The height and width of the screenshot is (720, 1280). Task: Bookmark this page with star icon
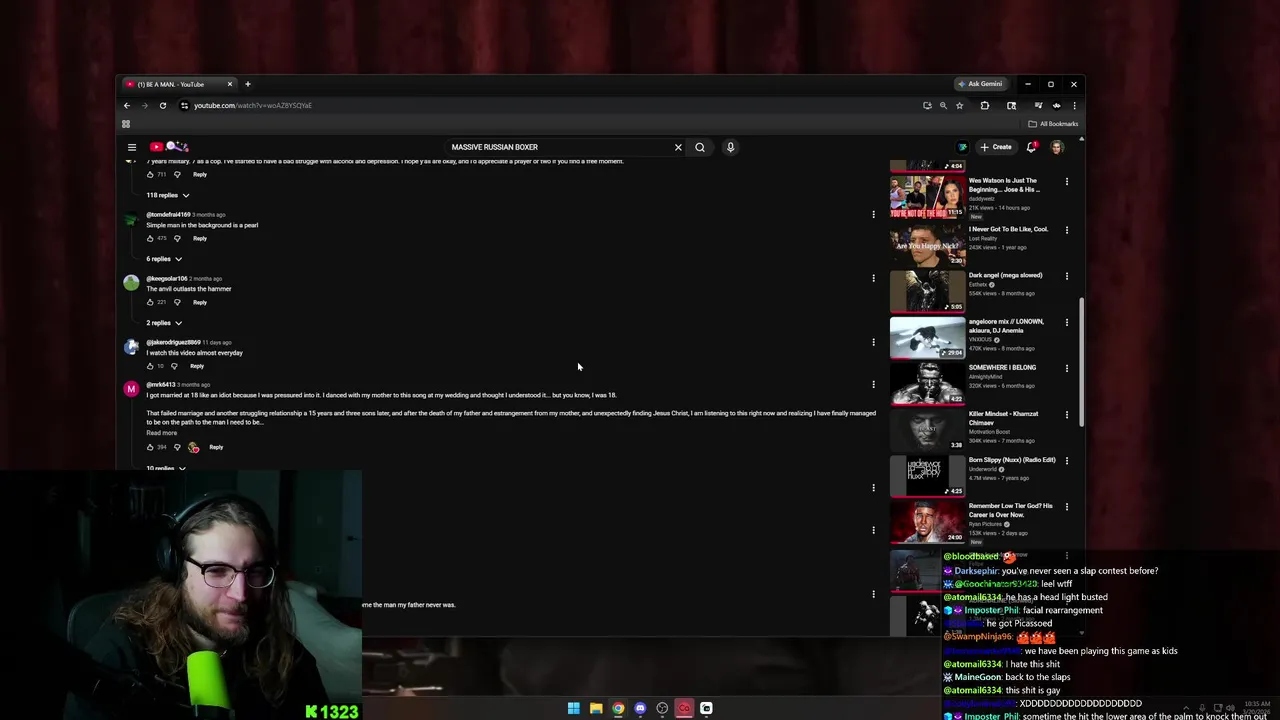[x=959, y=105]
